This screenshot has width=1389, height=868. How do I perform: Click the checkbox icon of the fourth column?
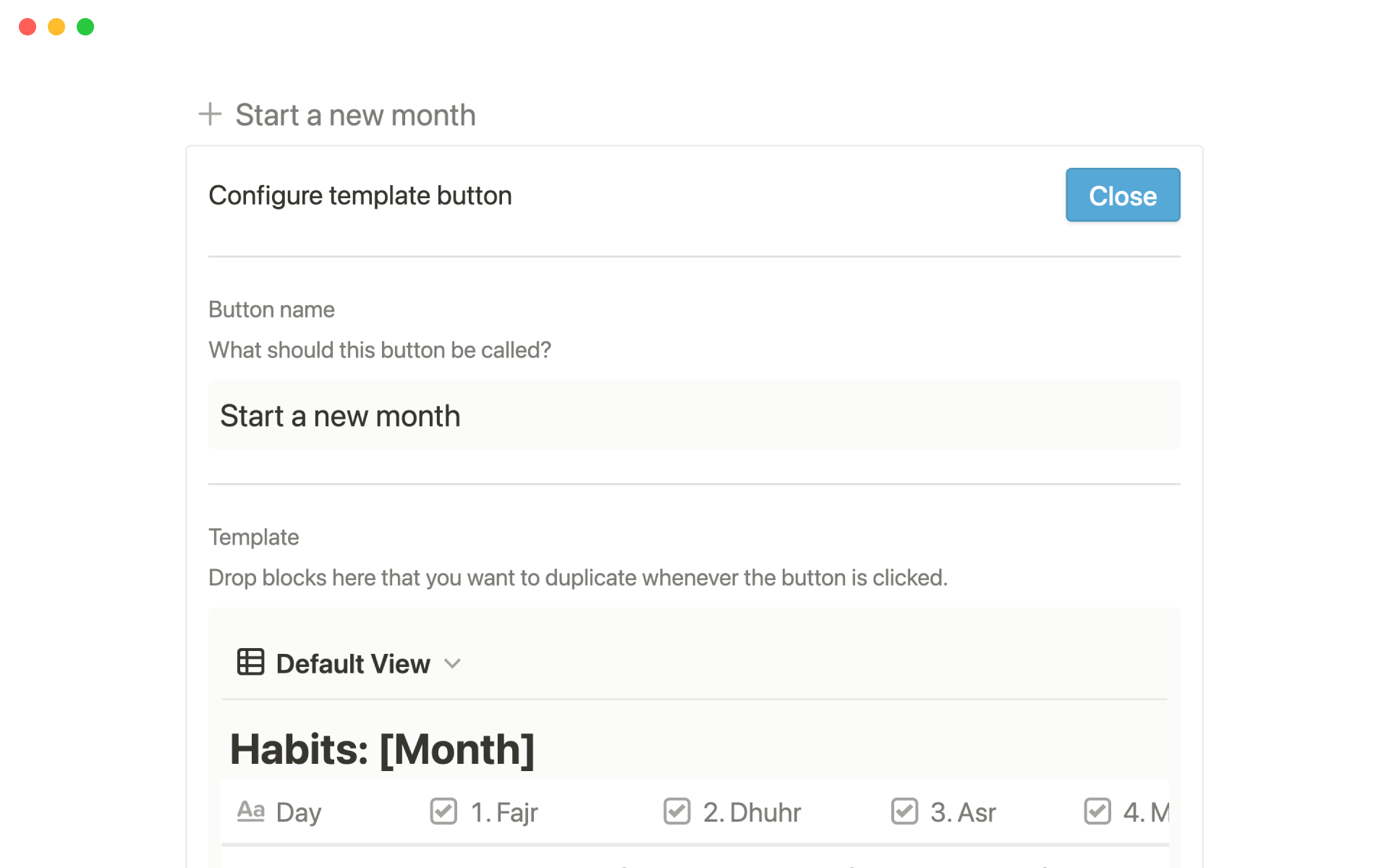coord(1097,811)
